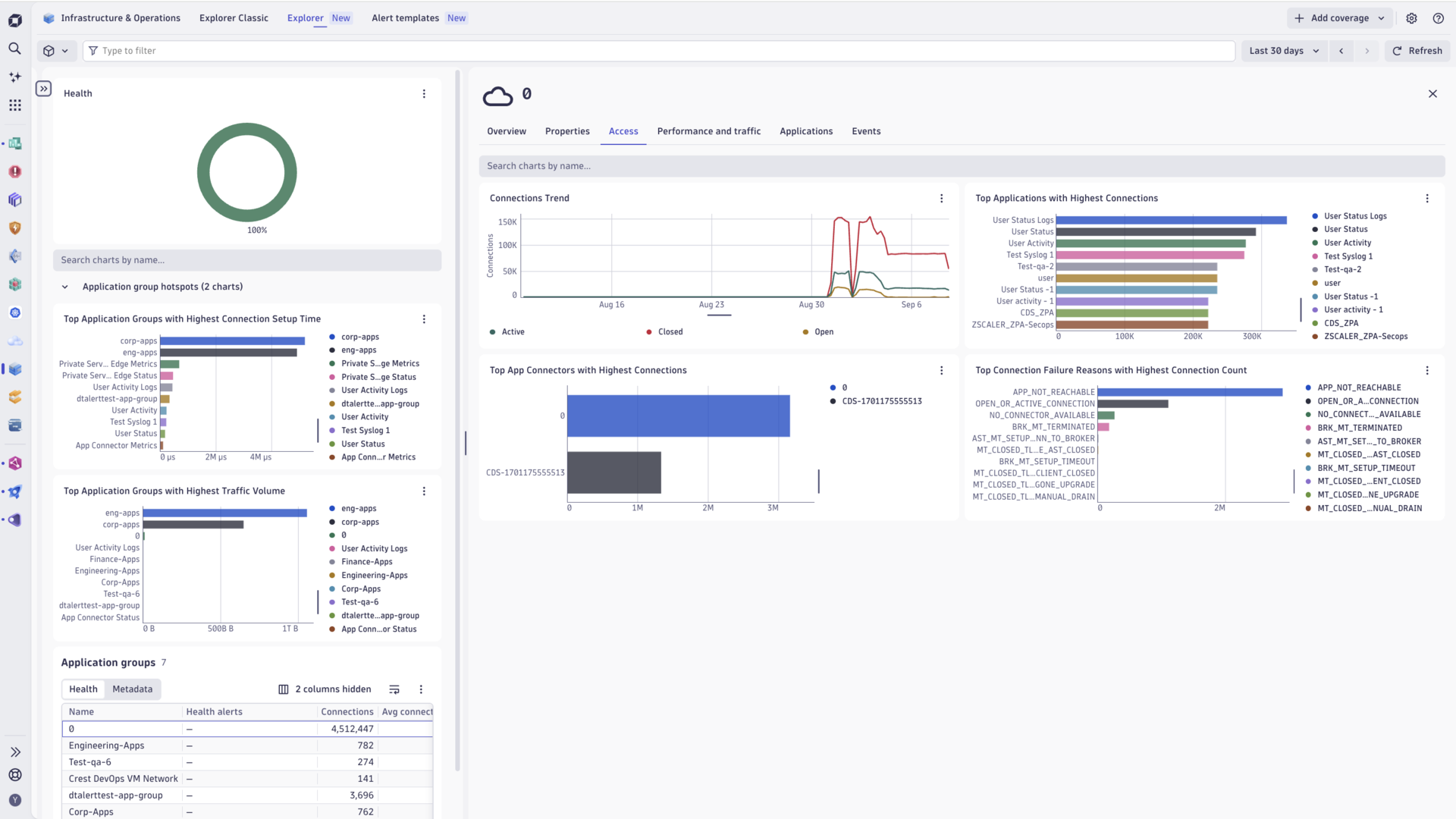The height and width of the screenshot is (819, 1456).
Task: Open the help question mark icon
Action: coord(1438,18)
